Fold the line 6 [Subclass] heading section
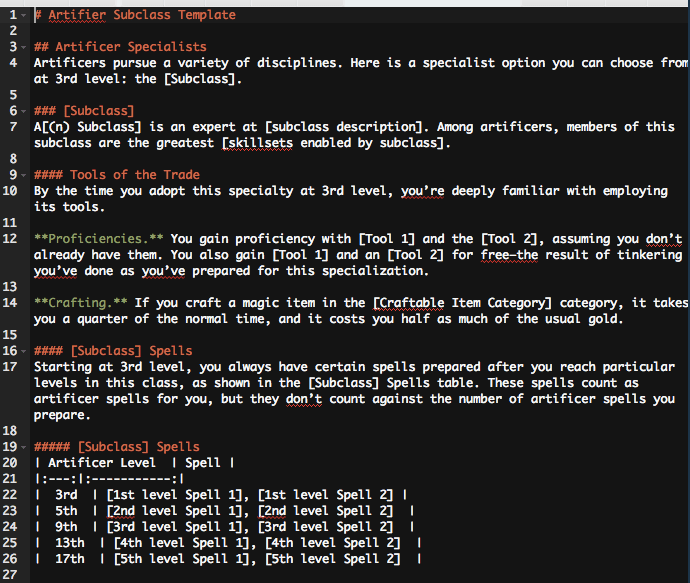Screen dimensions: 690x583 pyautogui.click(x=22, y=110)
